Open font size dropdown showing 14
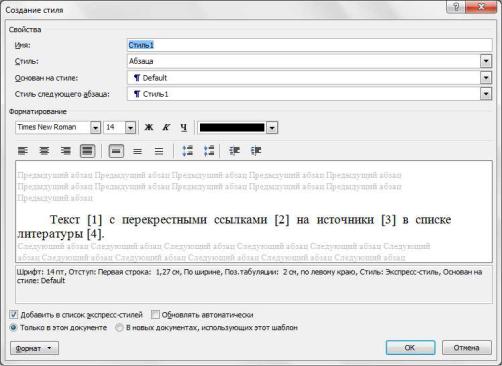Viewport: 502px width, 366px height. [x=130, y=127]
